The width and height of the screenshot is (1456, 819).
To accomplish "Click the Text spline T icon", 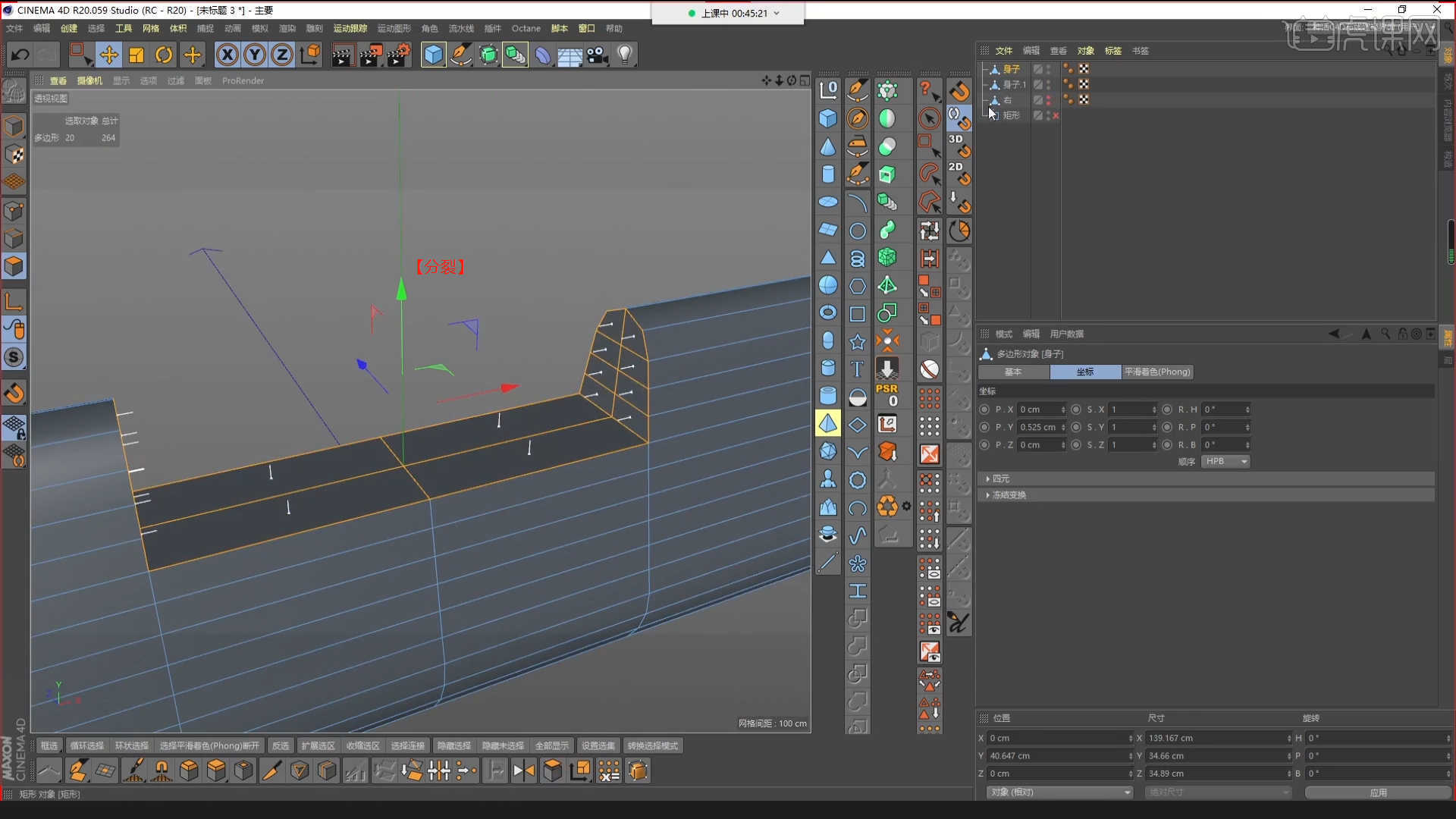I will pyautogui.click(x=857, y=369).
